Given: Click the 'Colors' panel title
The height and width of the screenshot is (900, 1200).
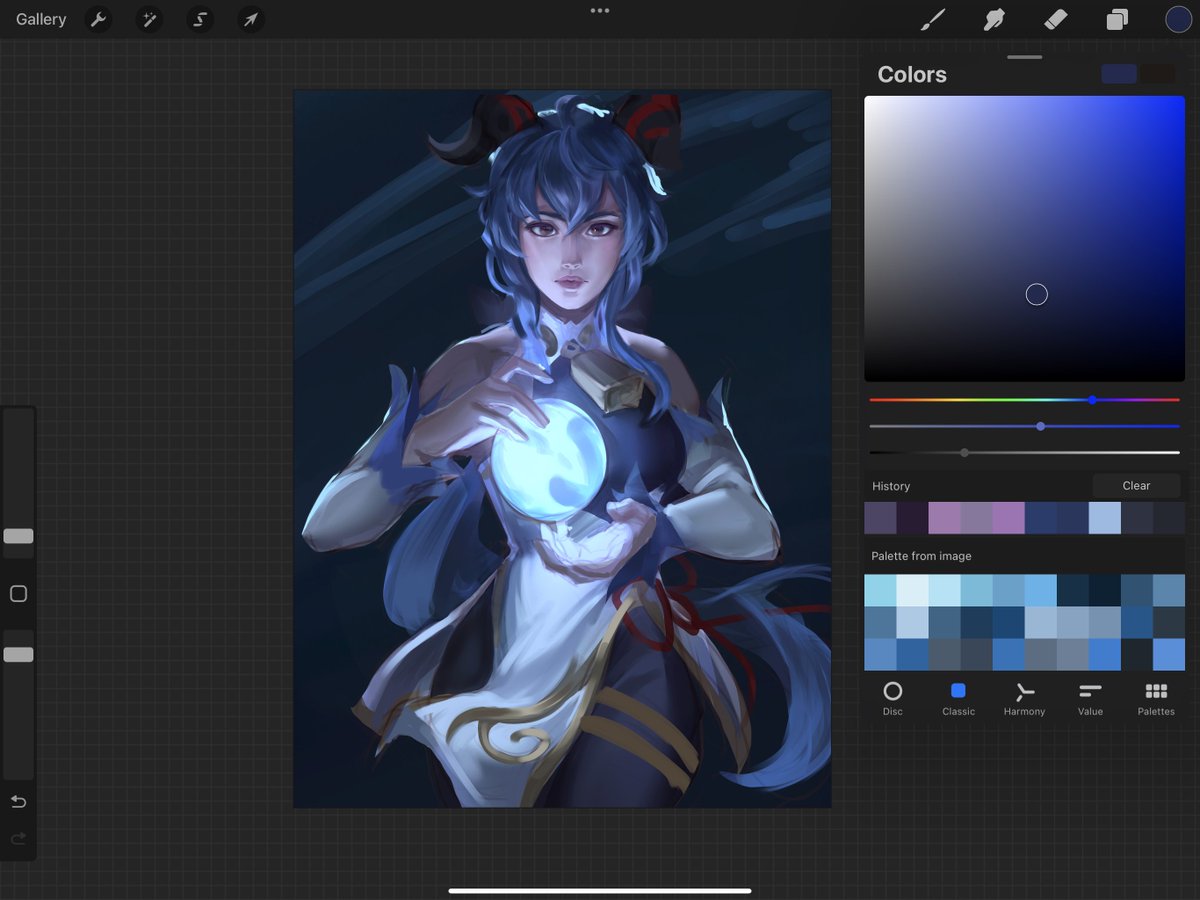Looking at the screenshot, I should [x=912, y=74].
